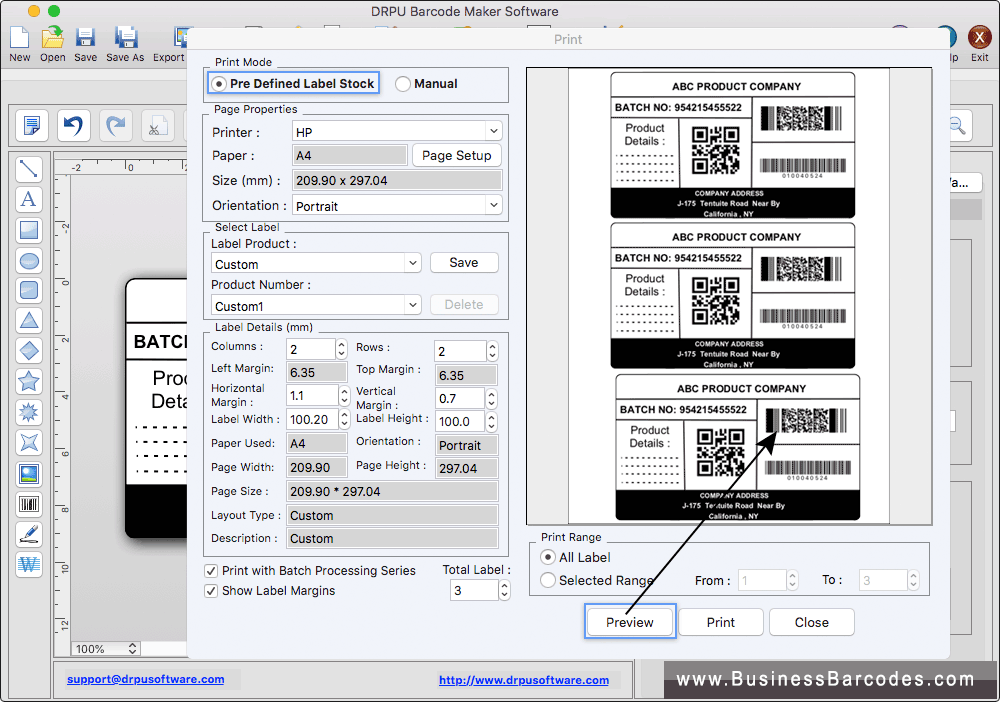Click Save button for label product
This screenshot has height=702, width=1000.
464,263
